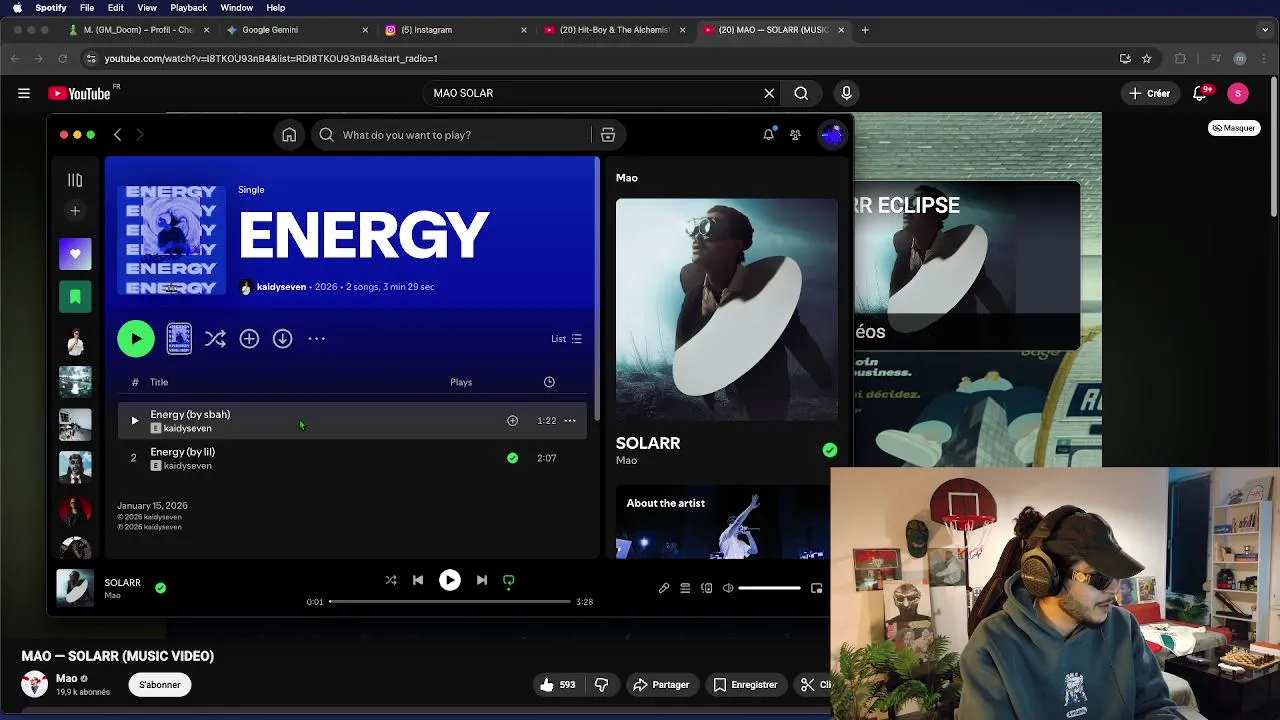Toggle saved checkmark on Energy (by lil)
Screen dimensions: 1280x720
(512, 458)
